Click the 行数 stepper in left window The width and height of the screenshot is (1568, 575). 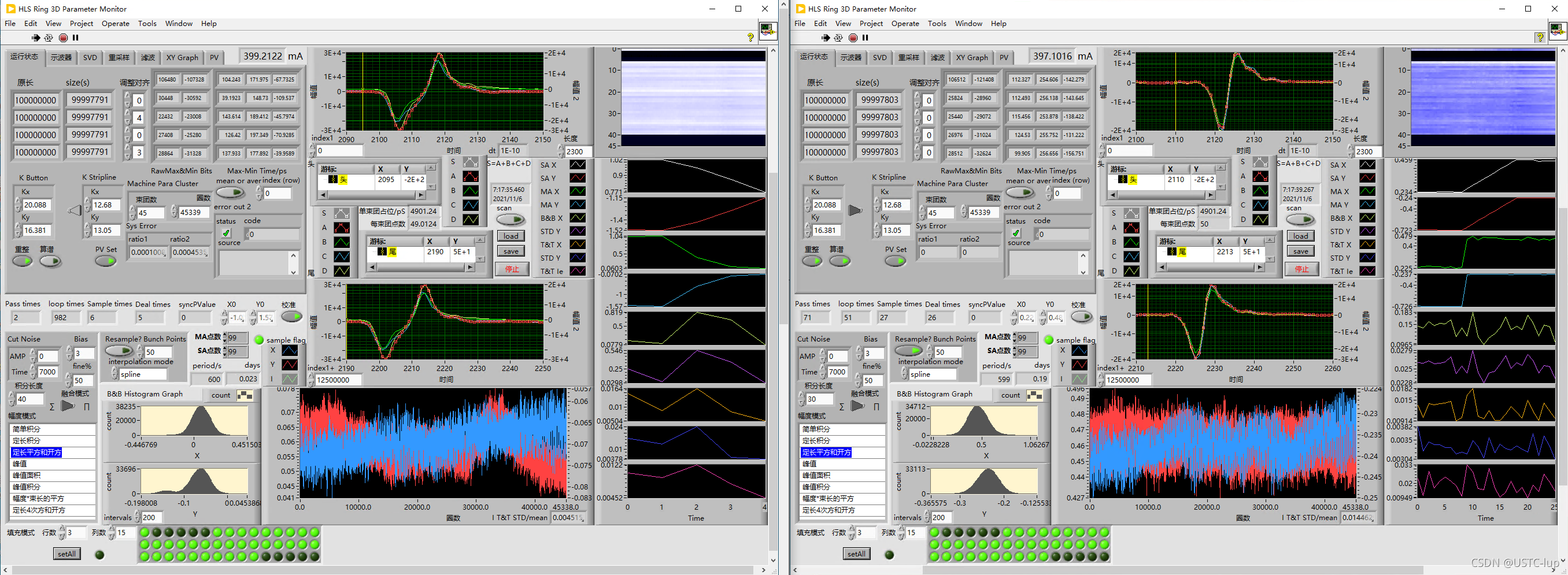tap(62, 532)
